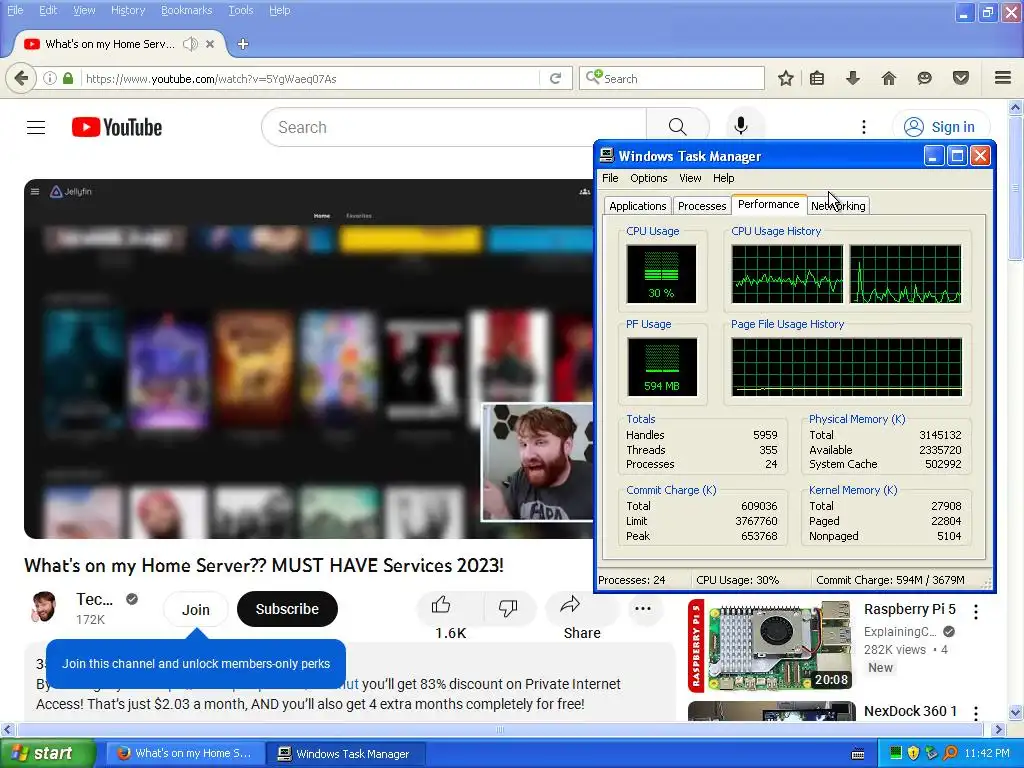This screenshot has height=768, width=1024.
Task: Go back with browser back arrow
Action: point(21,78)
